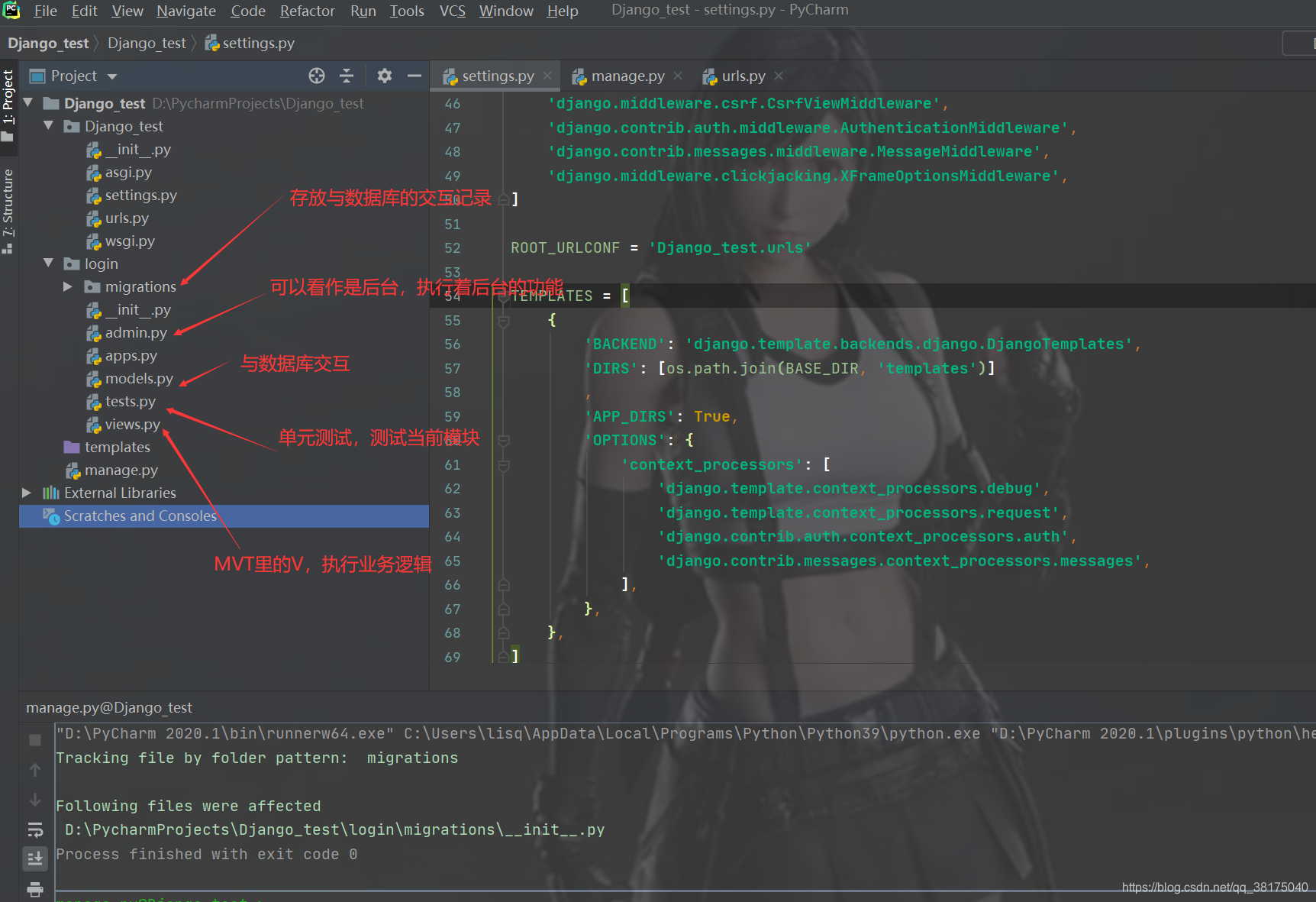Click the 'DIRS' template setting line
Viewport: 1316px width, 902px height.
(x=790, y=369)
